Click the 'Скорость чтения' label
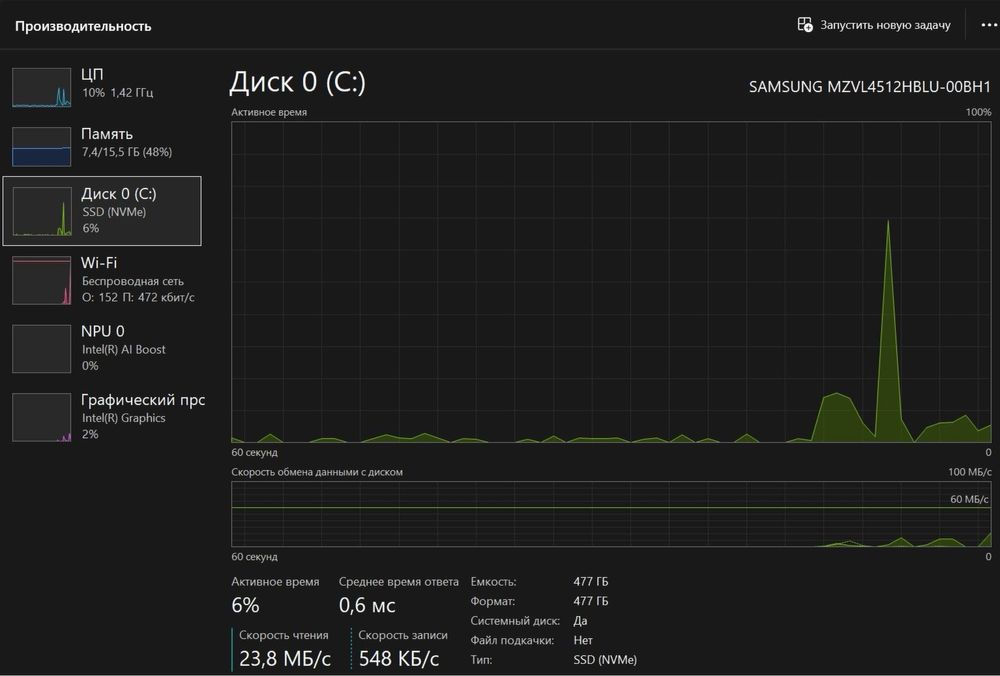The width and height of the screenshot is (1000, 676). [x=284, y=635]
